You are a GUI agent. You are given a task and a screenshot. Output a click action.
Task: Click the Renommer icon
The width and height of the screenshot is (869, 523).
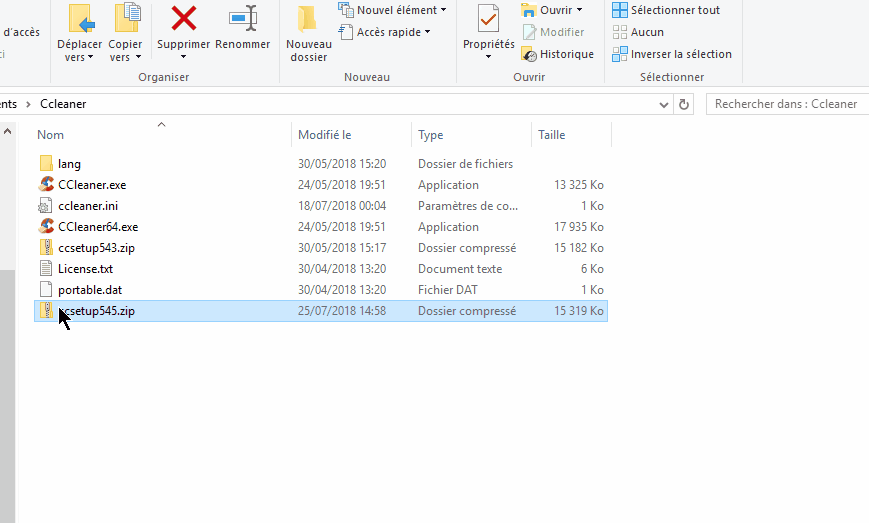243,18
